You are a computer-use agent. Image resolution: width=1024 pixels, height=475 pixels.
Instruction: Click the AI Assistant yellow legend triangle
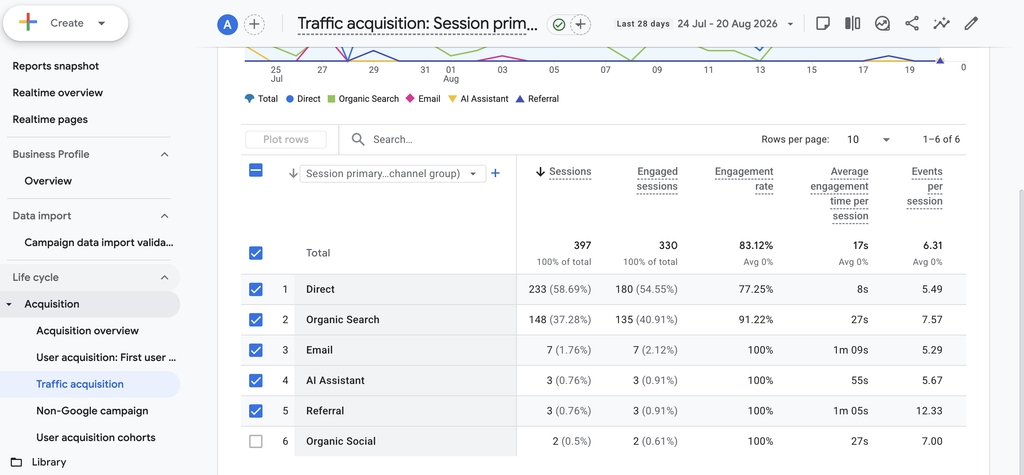click(453, 99)
